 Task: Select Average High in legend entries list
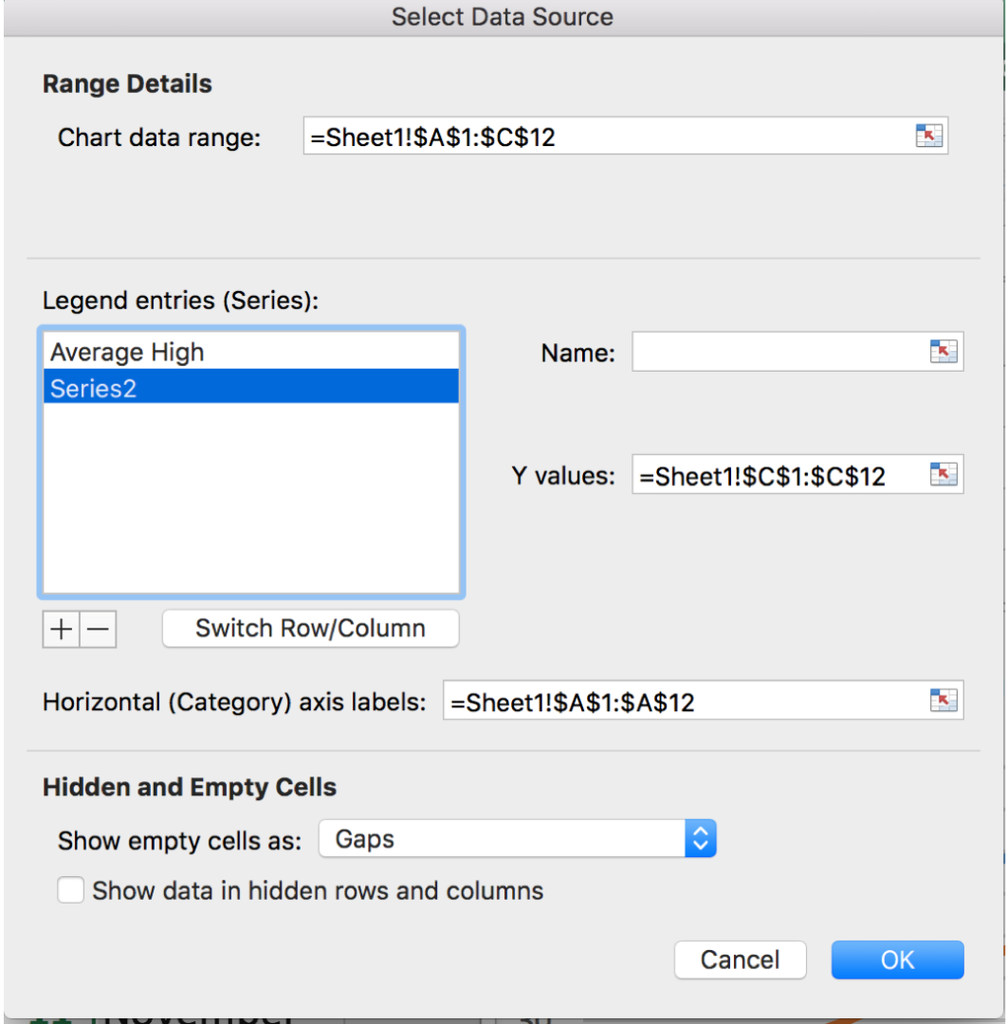(127, 352)
